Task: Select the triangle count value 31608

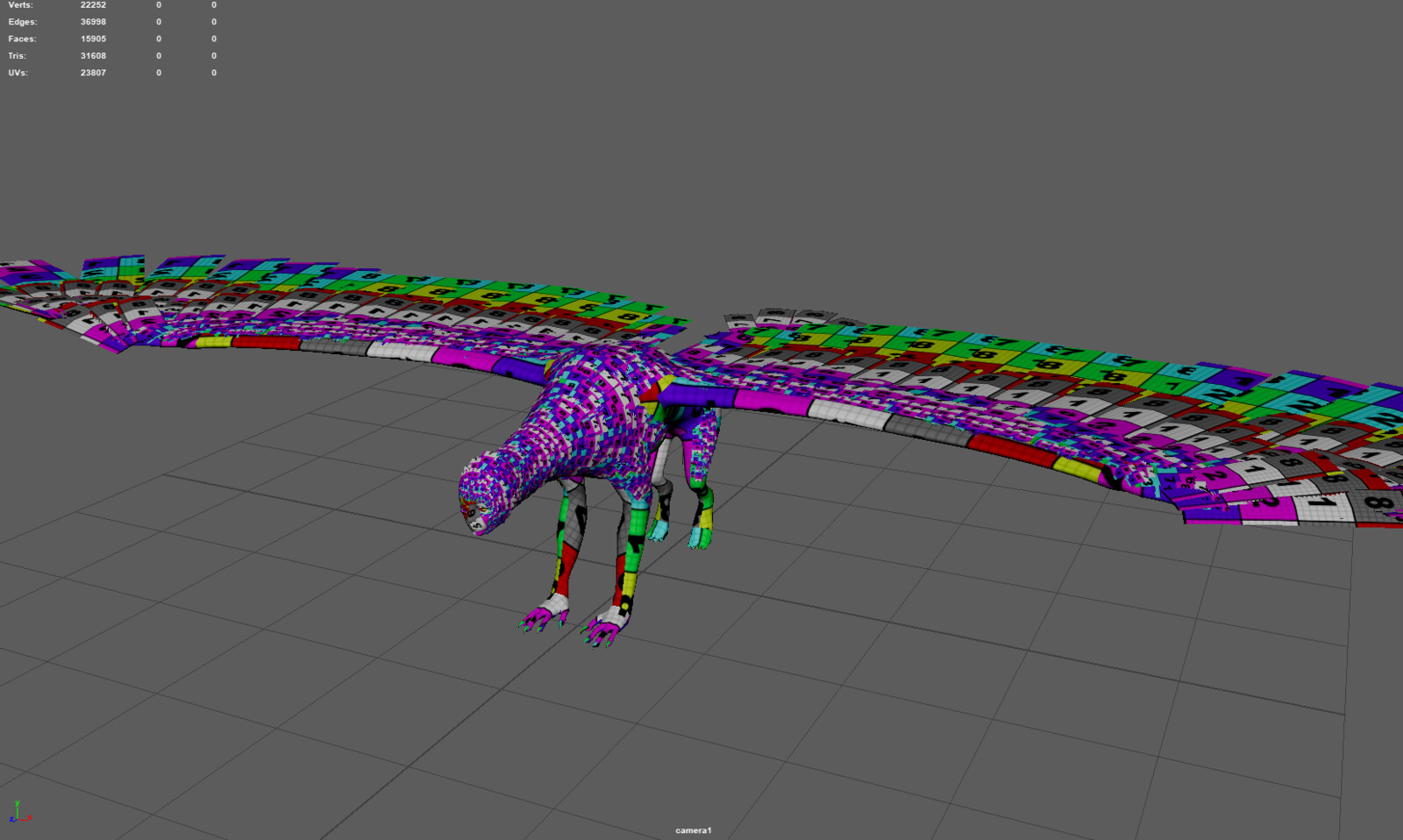Action: tap(93, 55)
